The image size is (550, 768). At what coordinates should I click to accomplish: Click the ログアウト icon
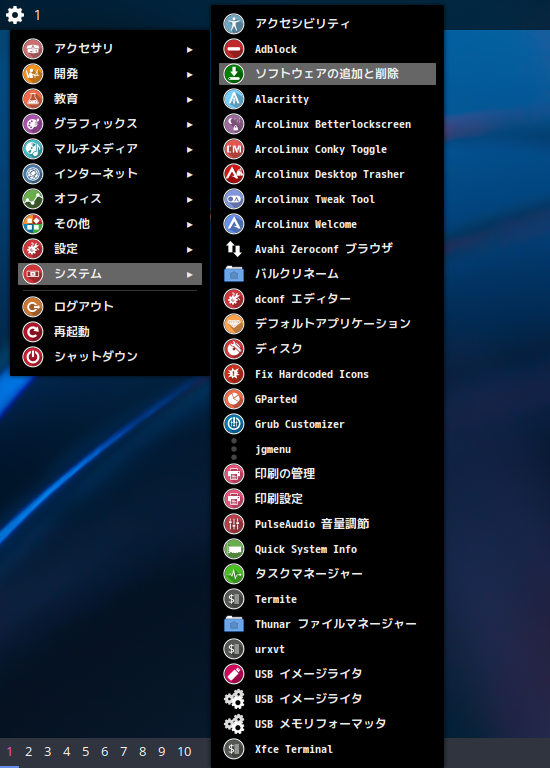pos(33,307)
